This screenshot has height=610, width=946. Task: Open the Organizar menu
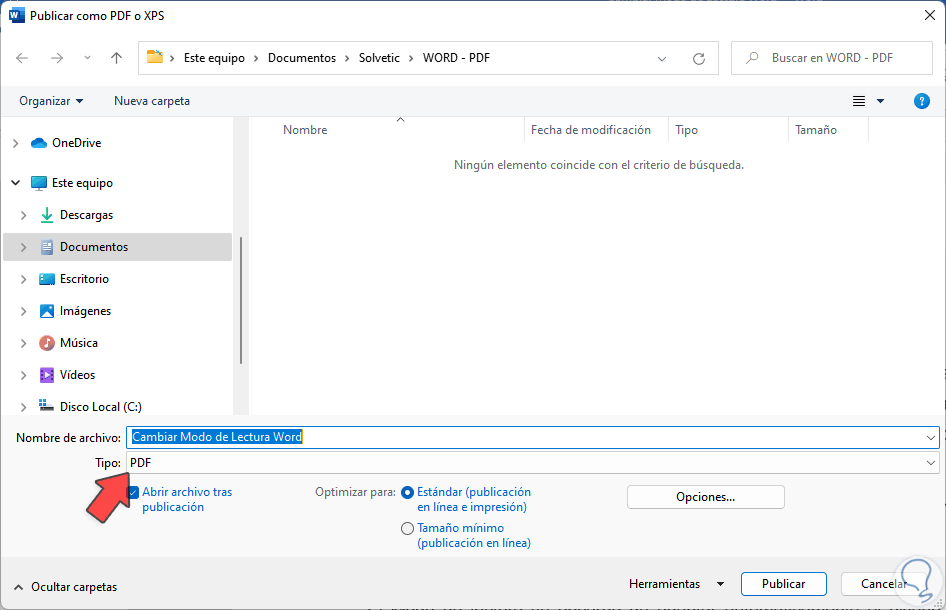51,101
